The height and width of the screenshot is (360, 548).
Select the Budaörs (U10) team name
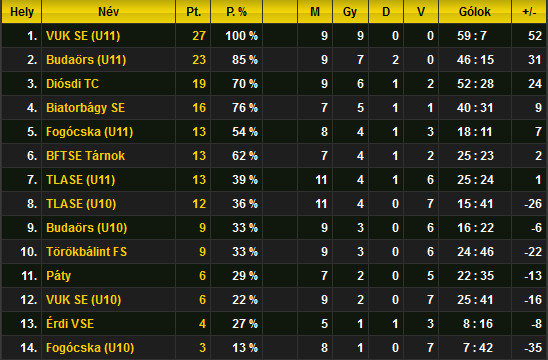tap(87, 228)
